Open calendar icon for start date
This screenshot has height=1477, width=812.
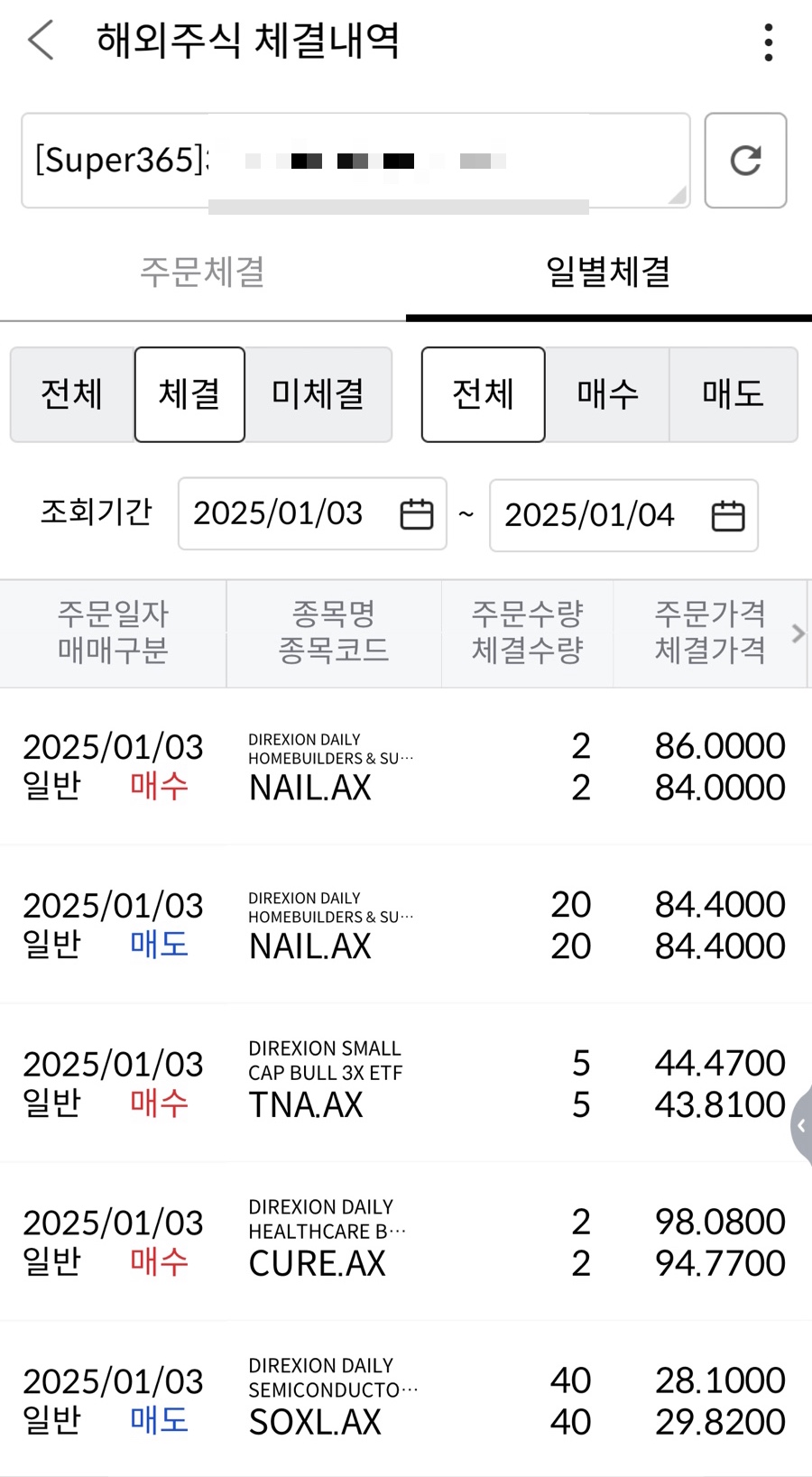(x=416, y=514)
